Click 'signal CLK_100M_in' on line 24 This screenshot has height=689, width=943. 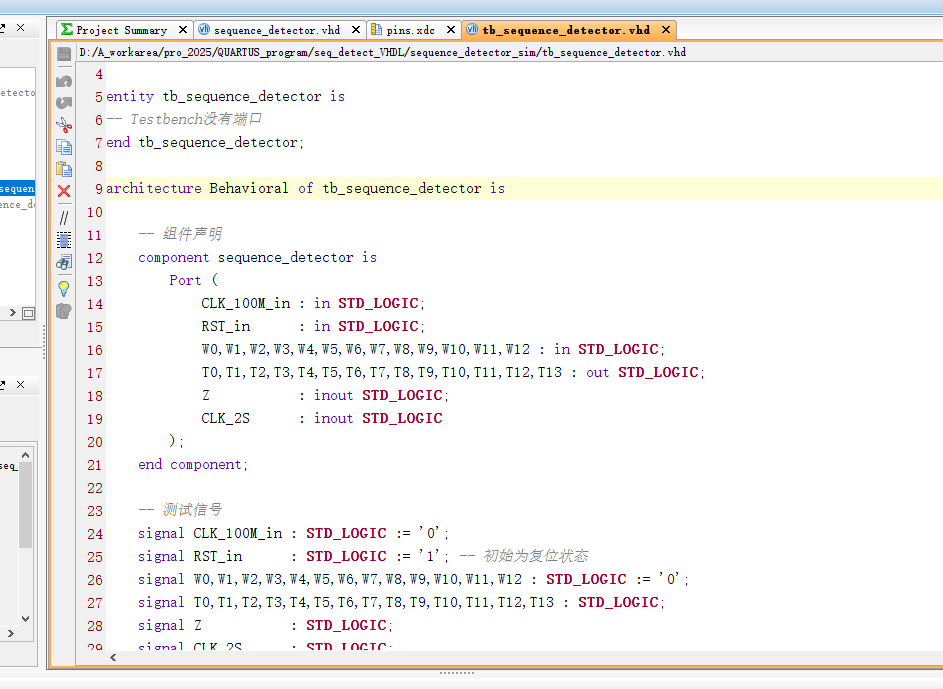210,533
